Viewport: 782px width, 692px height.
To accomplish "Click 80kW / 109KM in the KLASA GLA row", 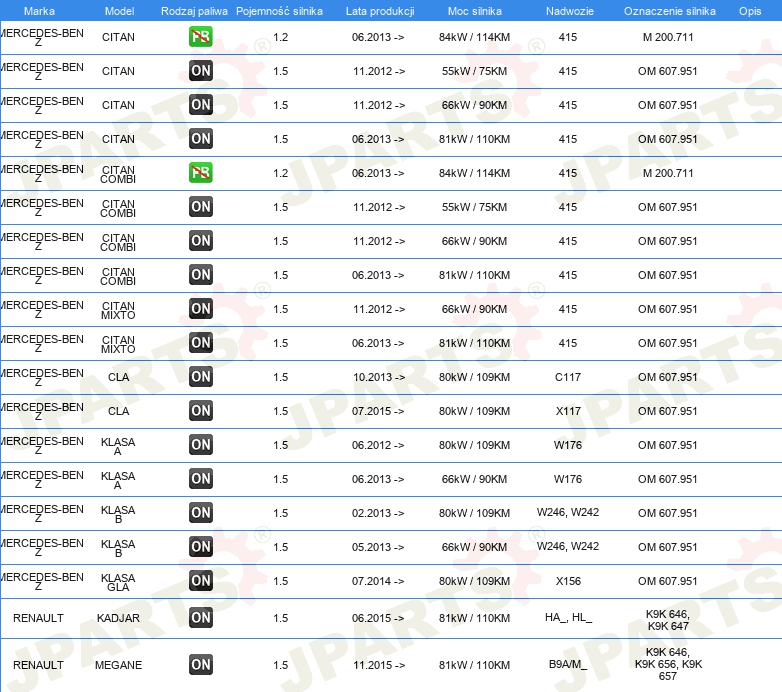I will click(474, 581).
